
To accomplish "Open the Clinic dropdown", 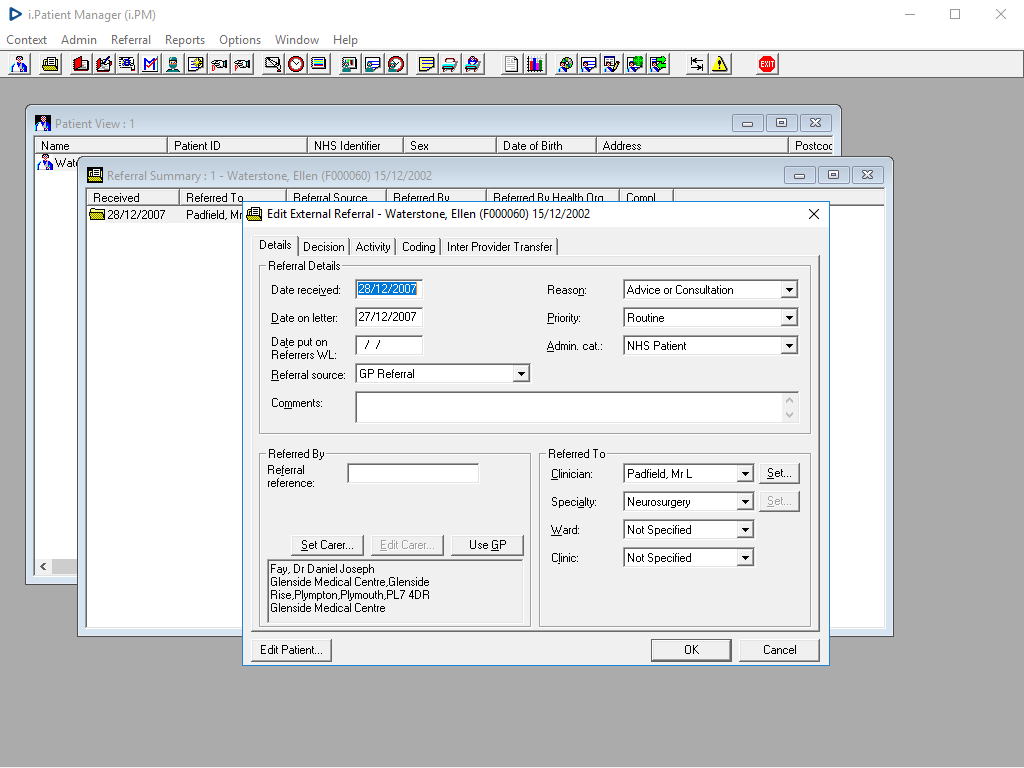I will click(x=744, y=558).
